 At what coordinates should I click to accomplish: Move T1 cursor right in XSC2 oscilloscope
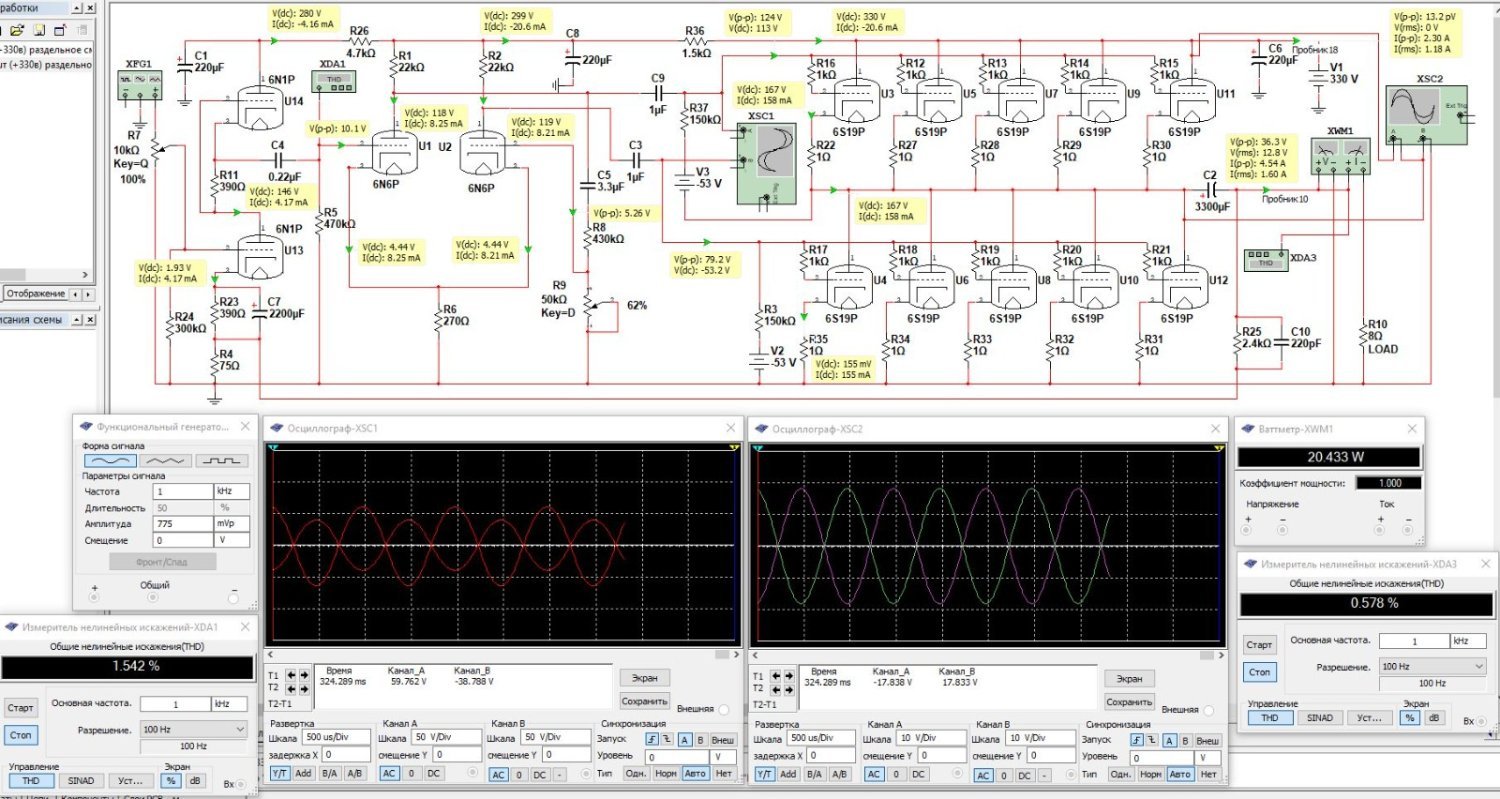(x=789, y=674)
